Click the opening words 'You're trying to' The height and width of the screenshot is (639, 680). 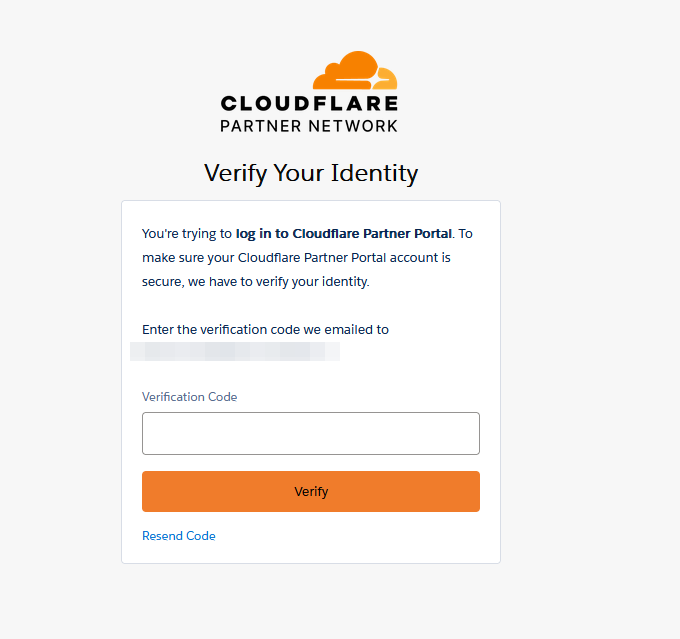(x=187, y=234)
